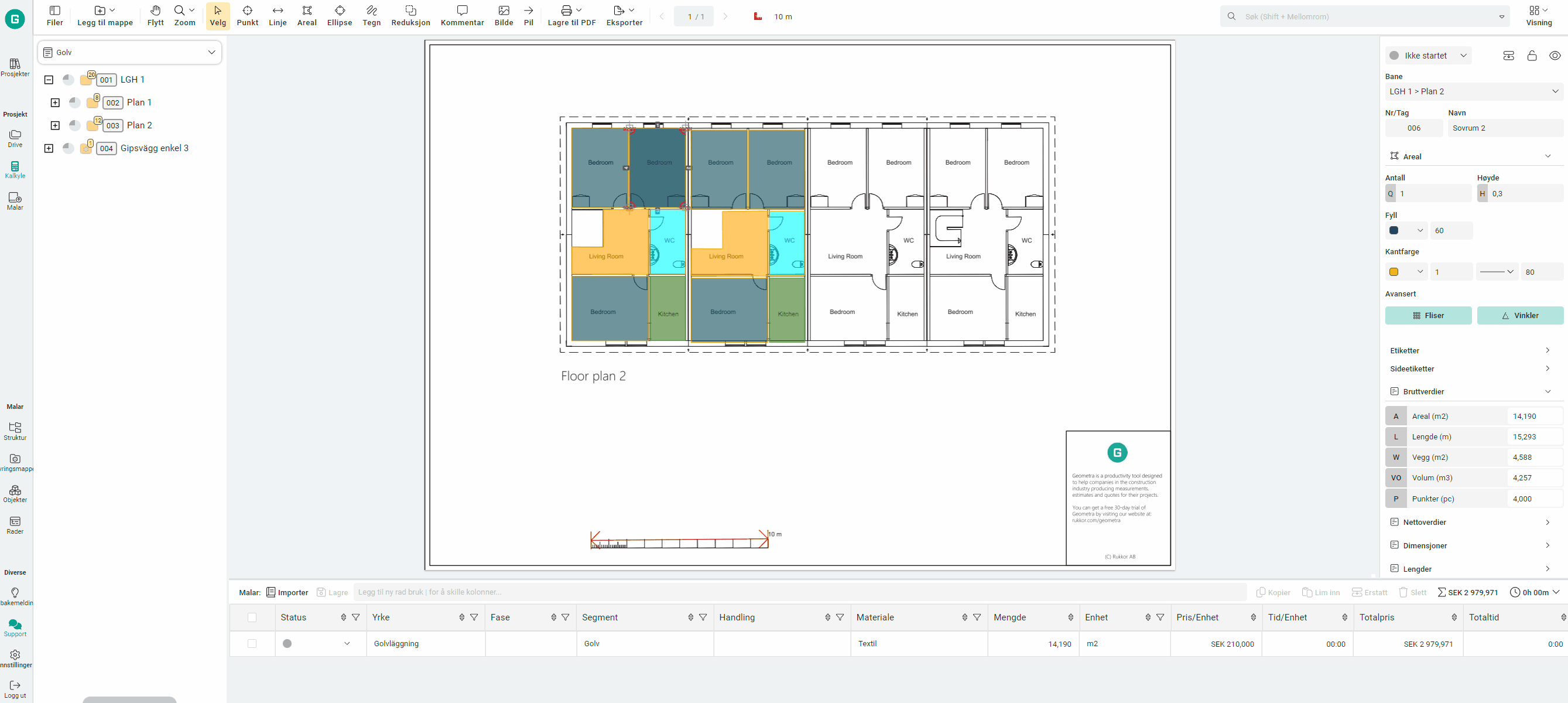Image resolution: width=1568 pixels, height=703 pixels.
Task: Click the Importer button
Action: pos(287,592)
